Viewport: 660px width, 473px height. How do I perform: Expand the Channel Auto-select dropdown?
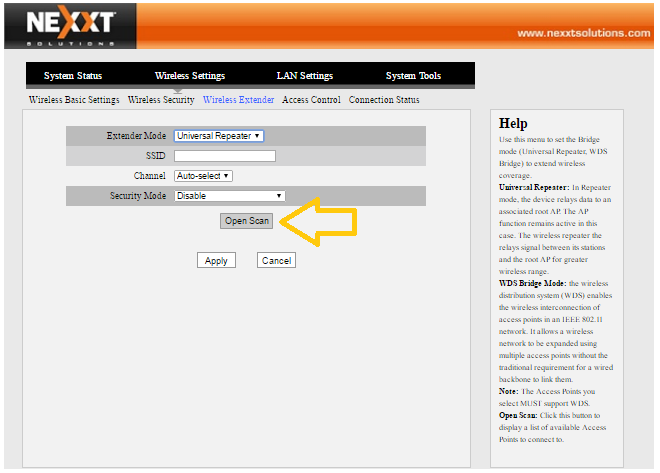203,176
